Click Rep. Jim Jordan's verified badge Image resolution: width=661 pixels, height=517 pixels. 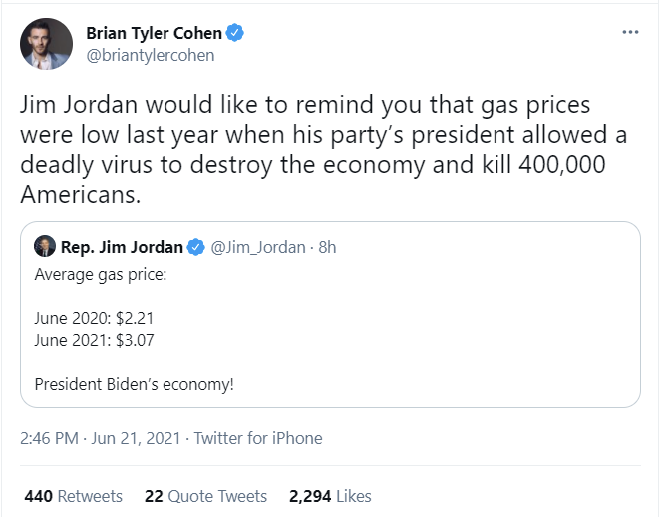pyautogui.click(x=196, y=247)
